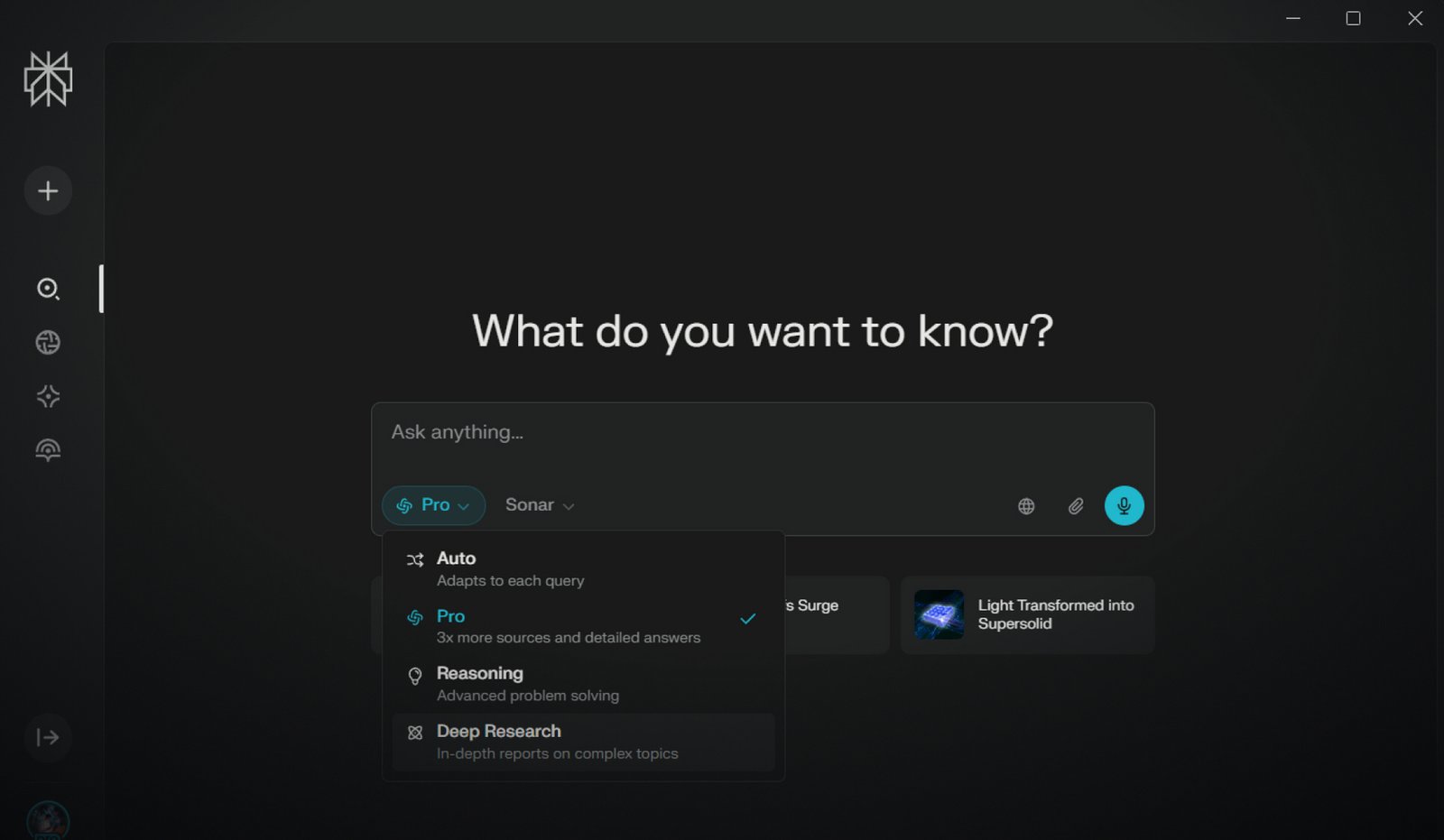The height and width of the screenshot is (840, 1444).
Task: Close the application window
Action: (x=1415, y=18)
